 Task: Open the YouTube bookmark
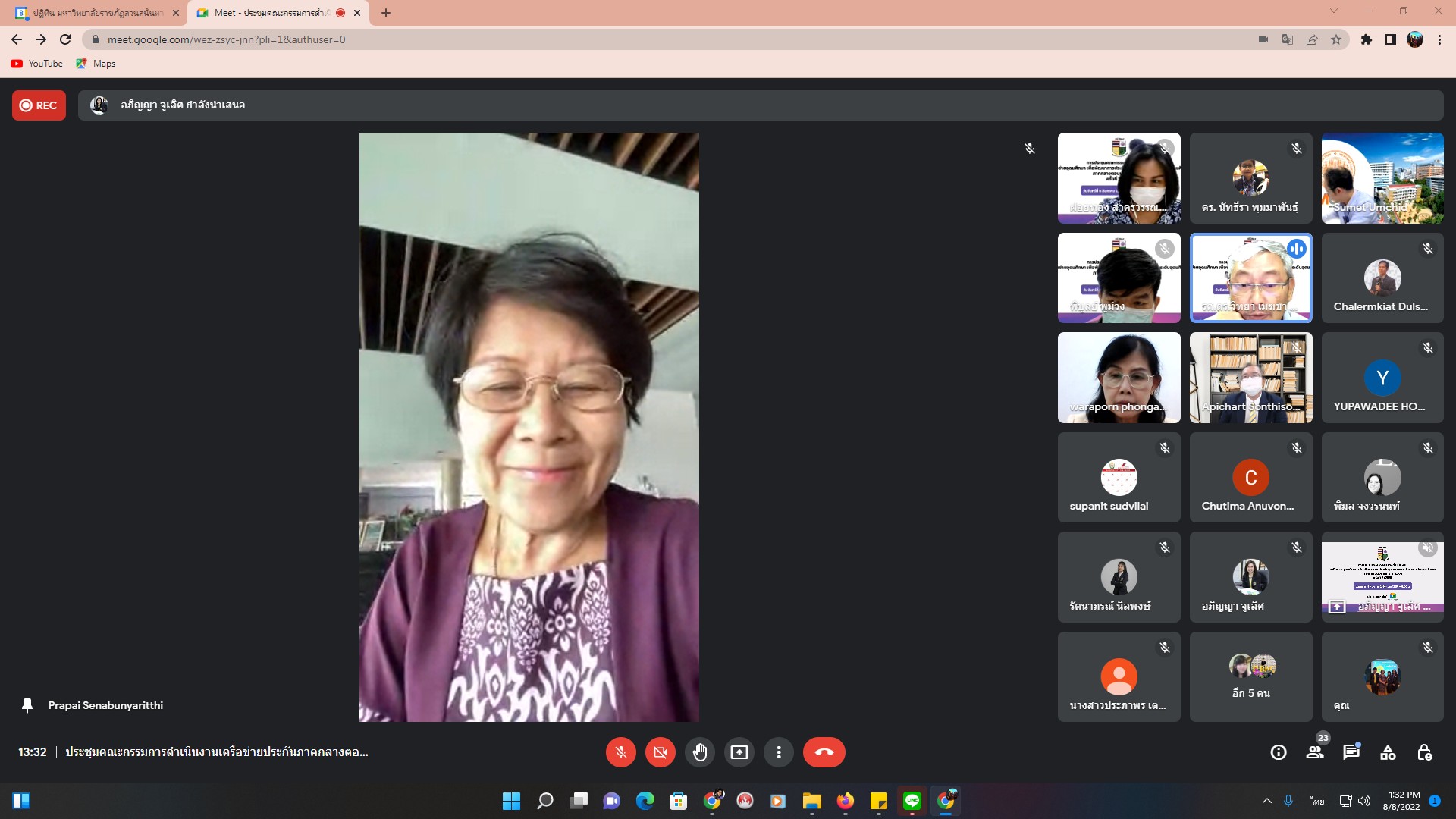click(x=37, y=64)
